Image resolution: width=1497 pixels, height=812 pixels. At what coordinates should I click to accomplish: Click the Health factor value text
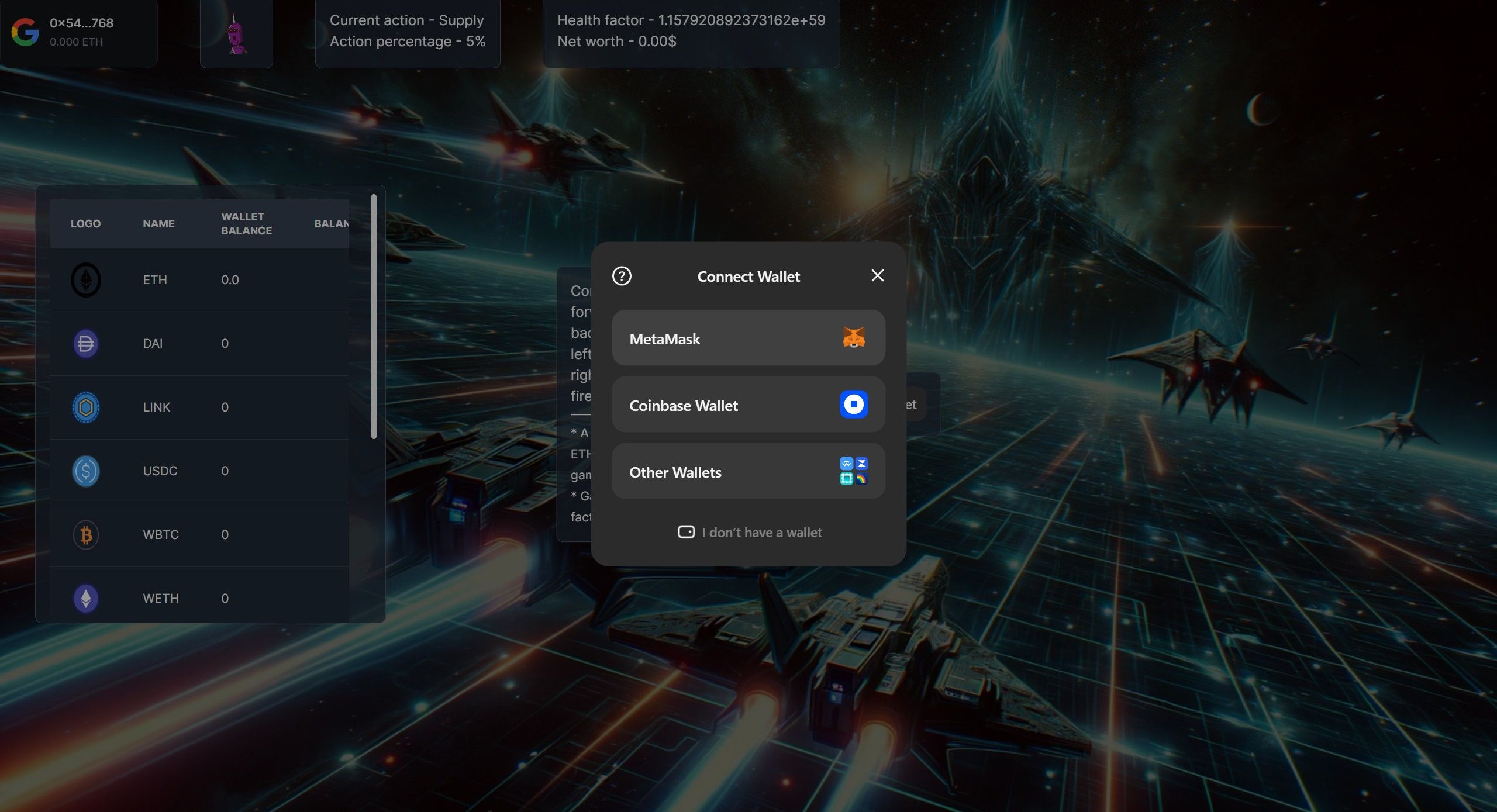coord(691,20)
